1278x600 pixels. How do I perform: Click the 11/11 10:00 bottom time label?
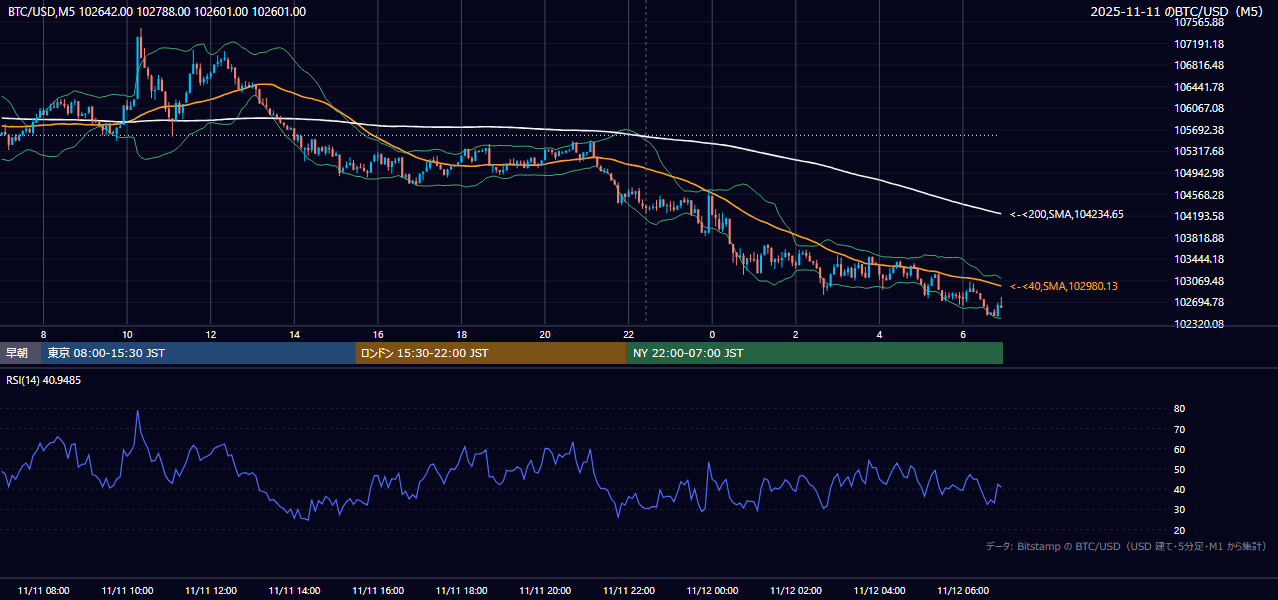(x=127, y=591)
